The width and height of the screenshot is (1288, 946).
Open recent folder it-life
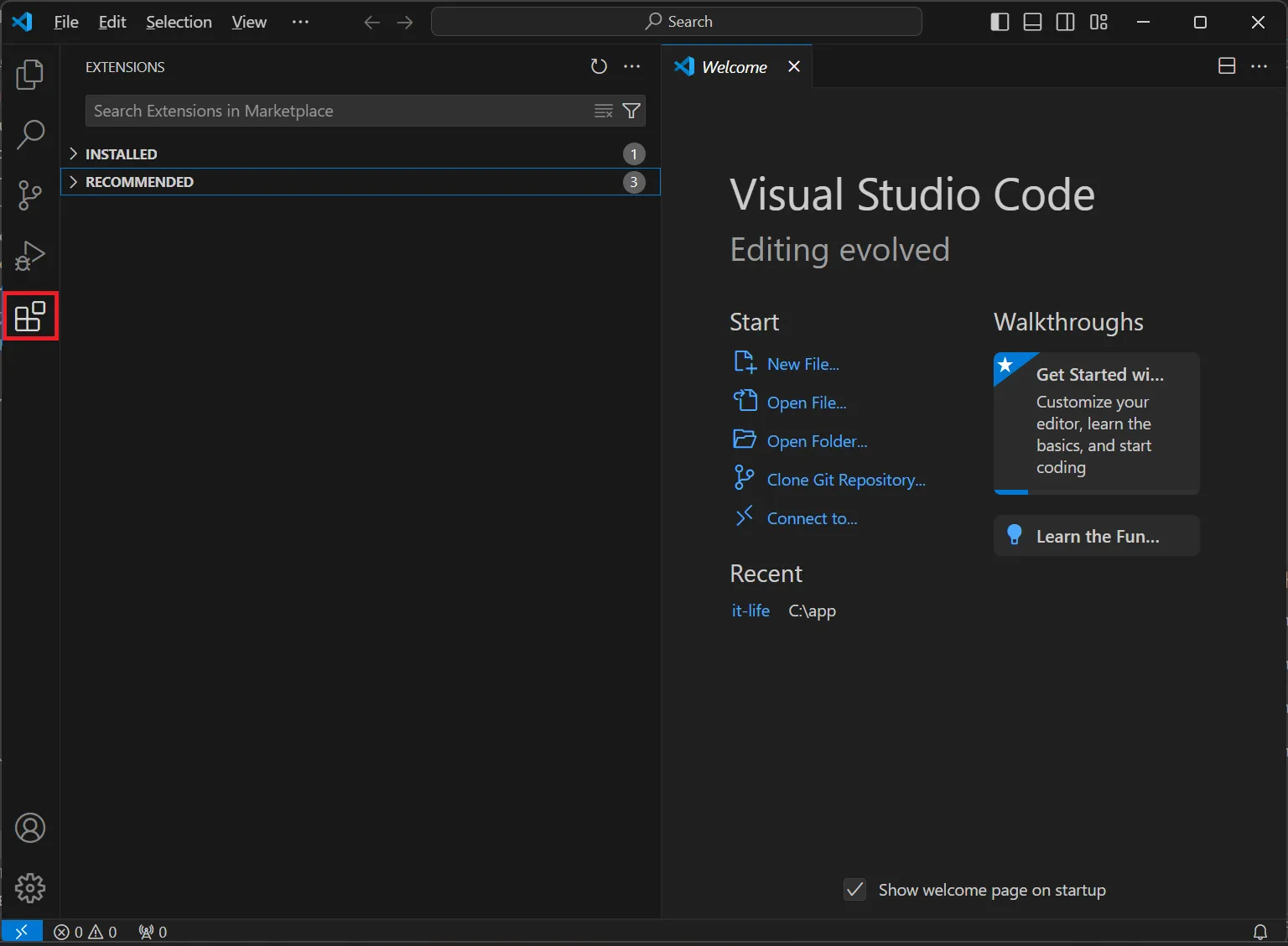750,611
